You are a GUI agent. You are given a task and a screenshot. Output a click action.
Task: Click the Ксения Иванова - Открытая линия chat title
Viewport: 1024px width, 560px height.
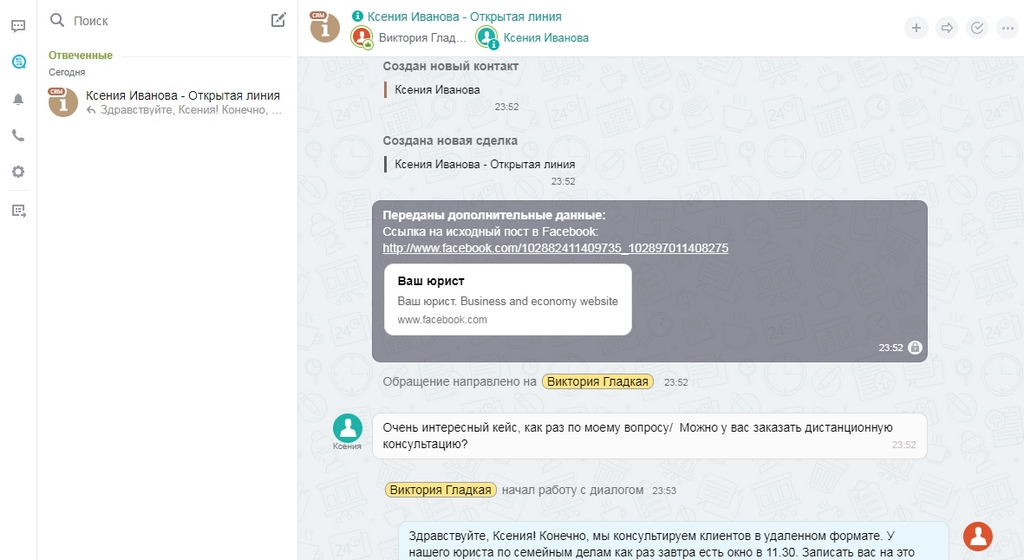[464, 17]
